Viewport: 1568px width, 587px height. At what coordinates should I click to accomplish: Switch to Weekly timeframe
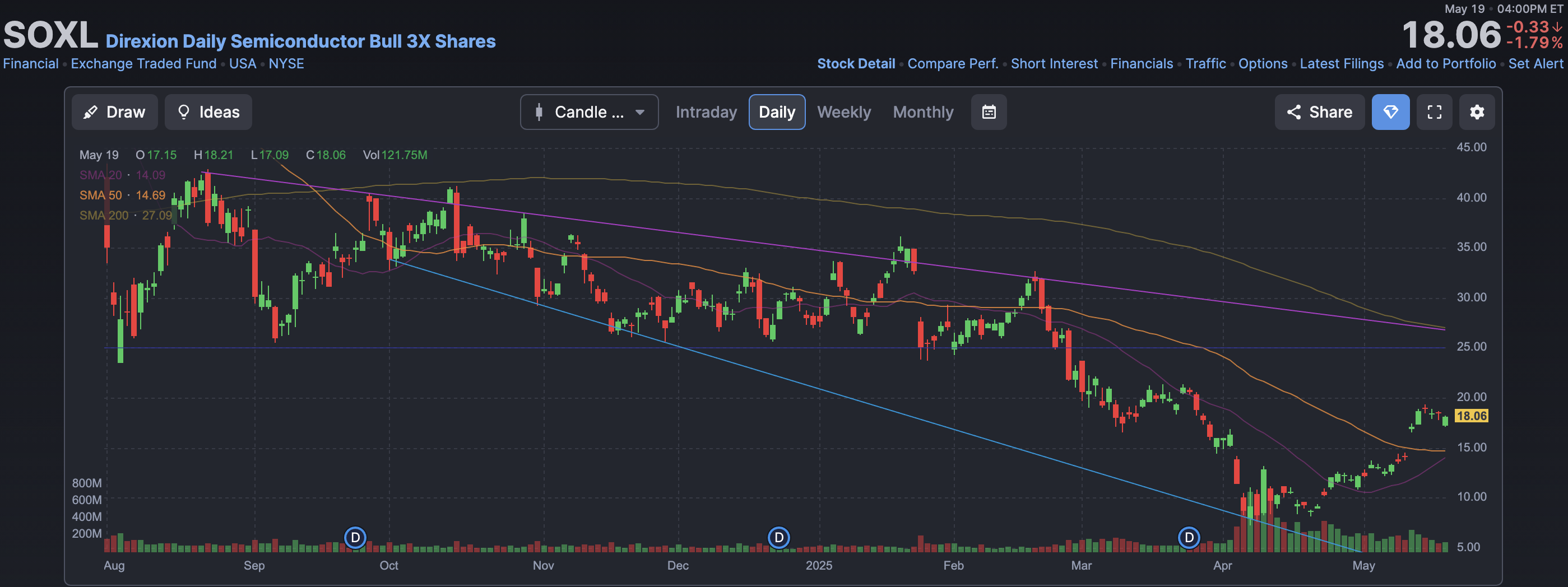coord(843,112)
